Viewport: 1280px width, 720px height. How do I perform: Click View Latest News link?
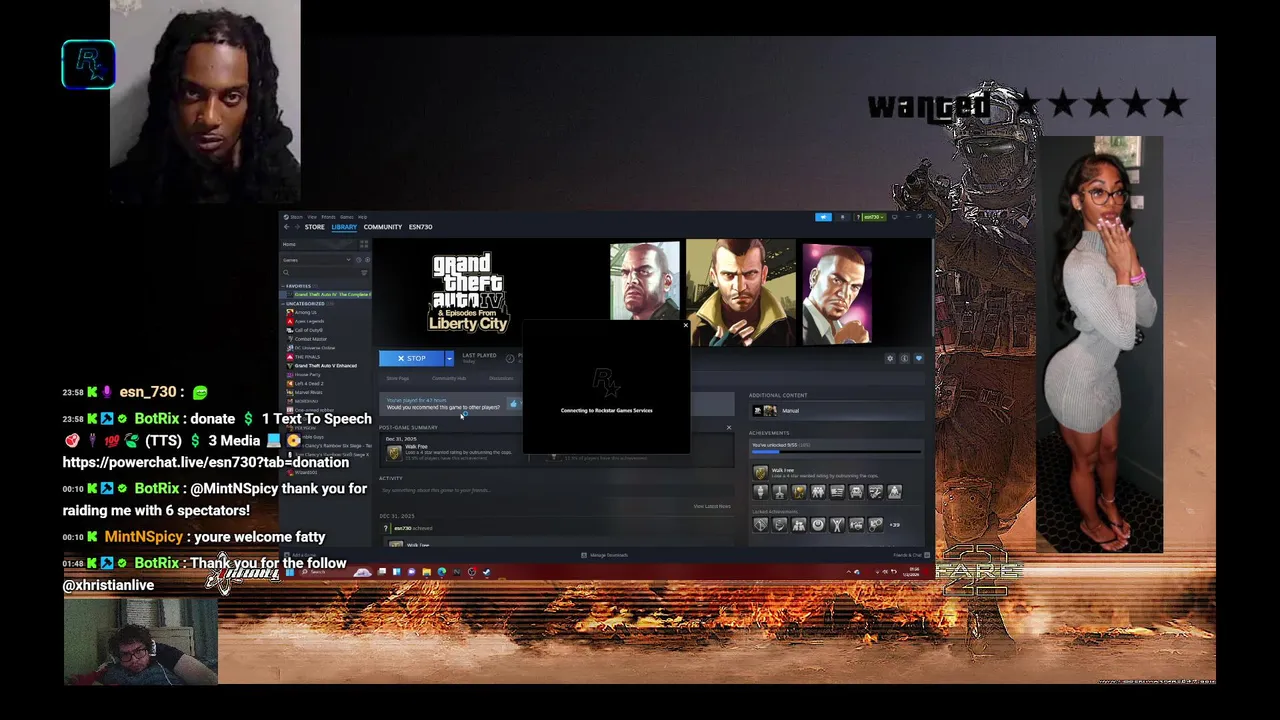click(x=712, y=506)
